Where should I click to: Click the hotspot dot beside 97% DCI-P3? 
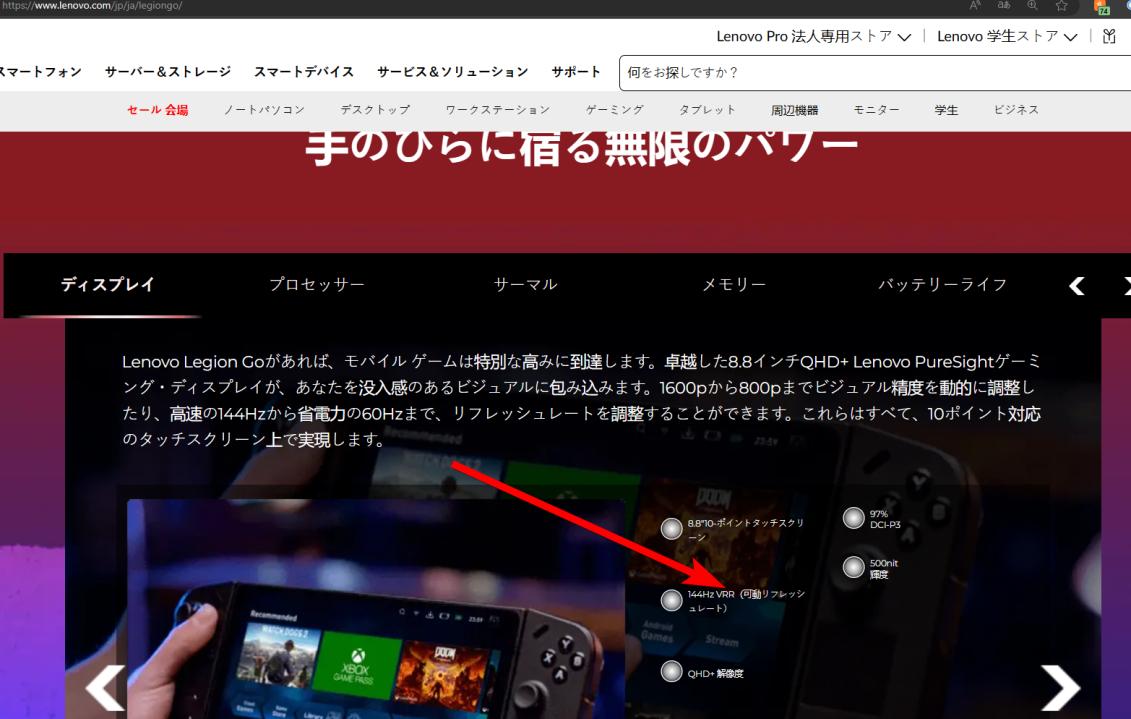[855, 516]
